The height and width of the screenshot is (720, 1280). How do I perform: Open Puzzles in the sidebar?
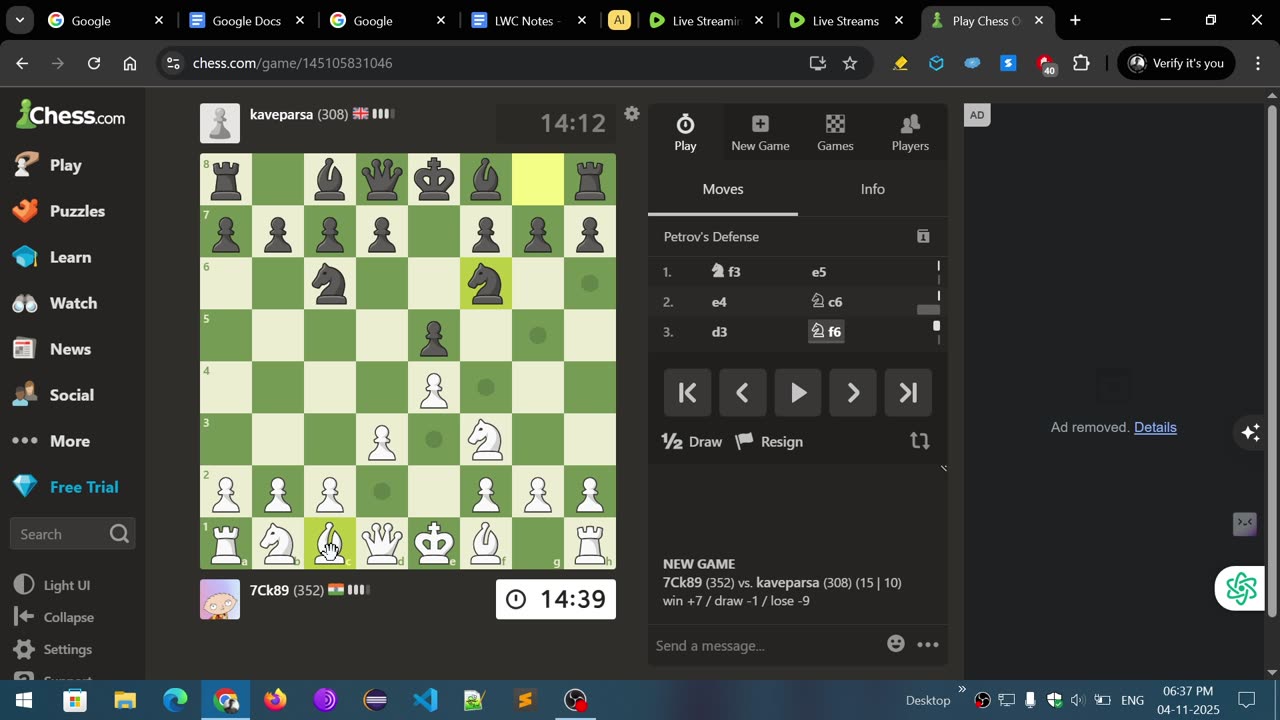tap(72, 211)
